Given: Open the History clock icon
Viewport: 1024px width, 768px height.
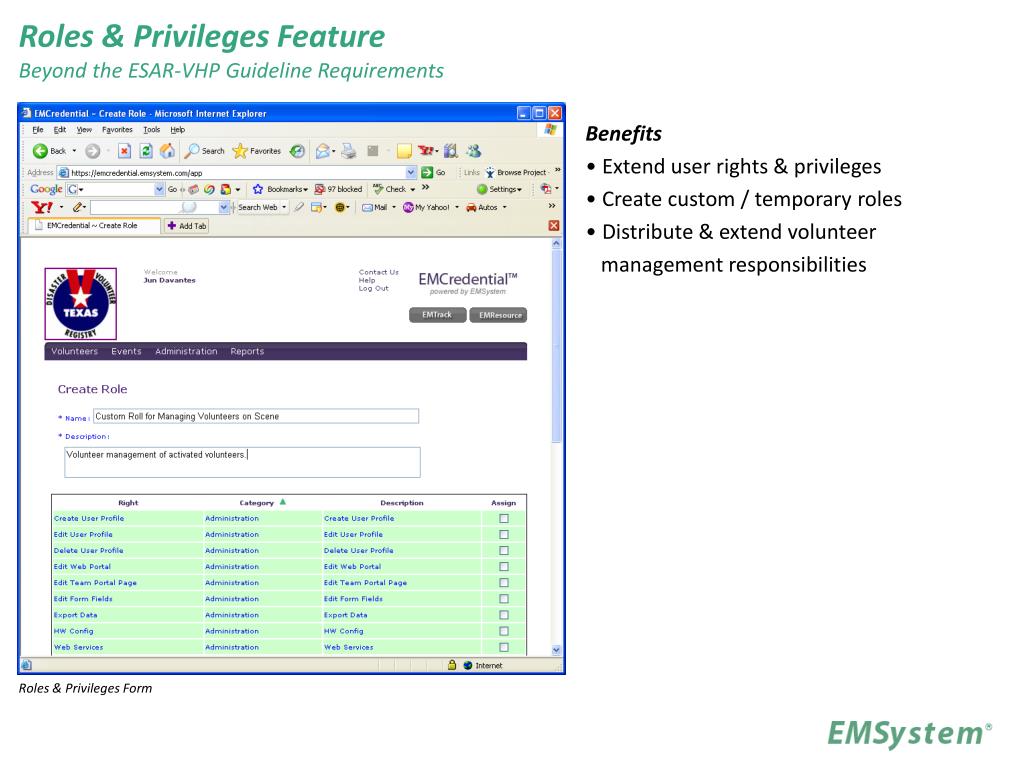Looking at the screenshot, I should tap(297, 151).
